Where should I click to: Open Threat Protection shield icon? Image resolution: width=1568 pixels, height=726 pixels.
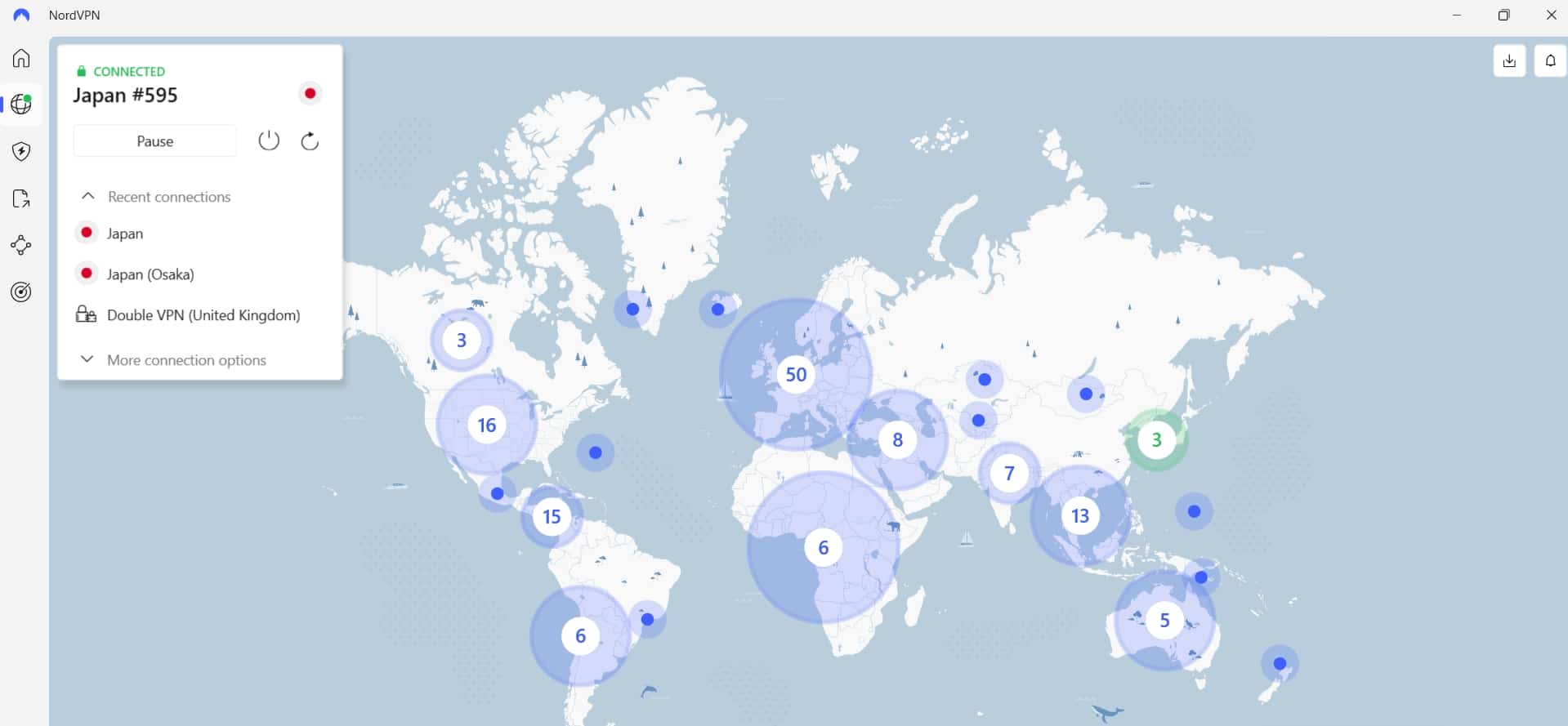point(21,151)
